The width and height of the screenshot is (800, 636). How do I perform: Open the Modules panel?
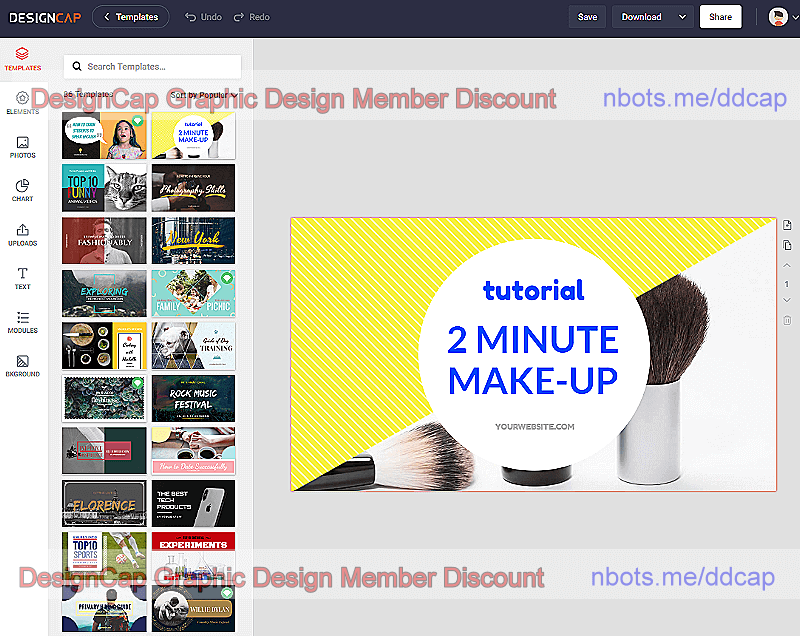[x=22, y=322]
